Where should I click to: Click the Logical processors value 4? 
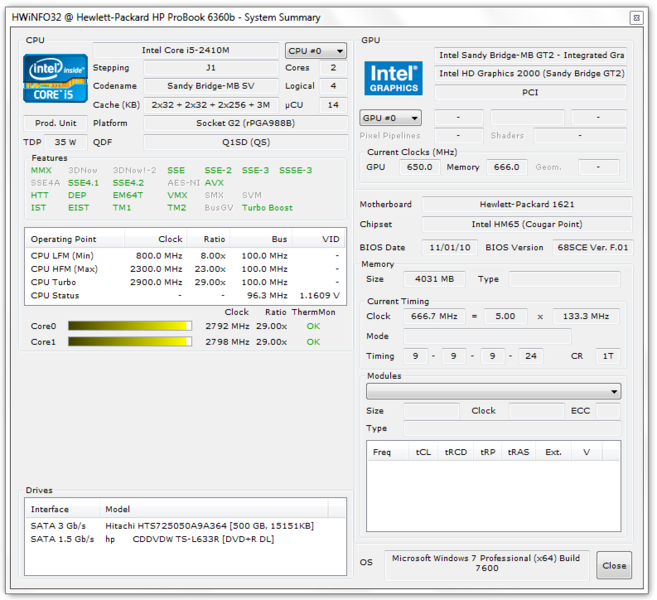pos(333,86)
